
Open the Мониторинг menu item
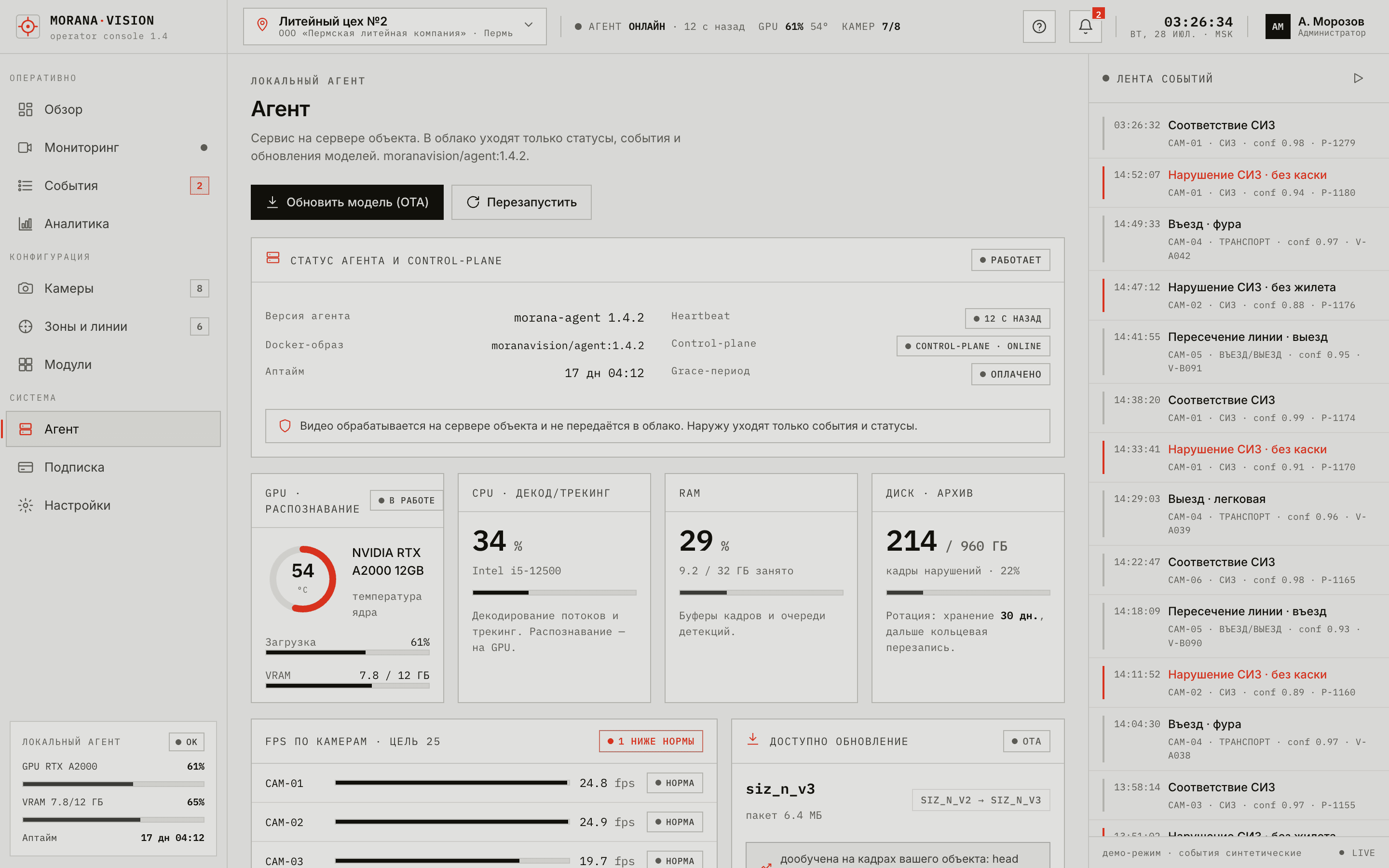point(113,148)
